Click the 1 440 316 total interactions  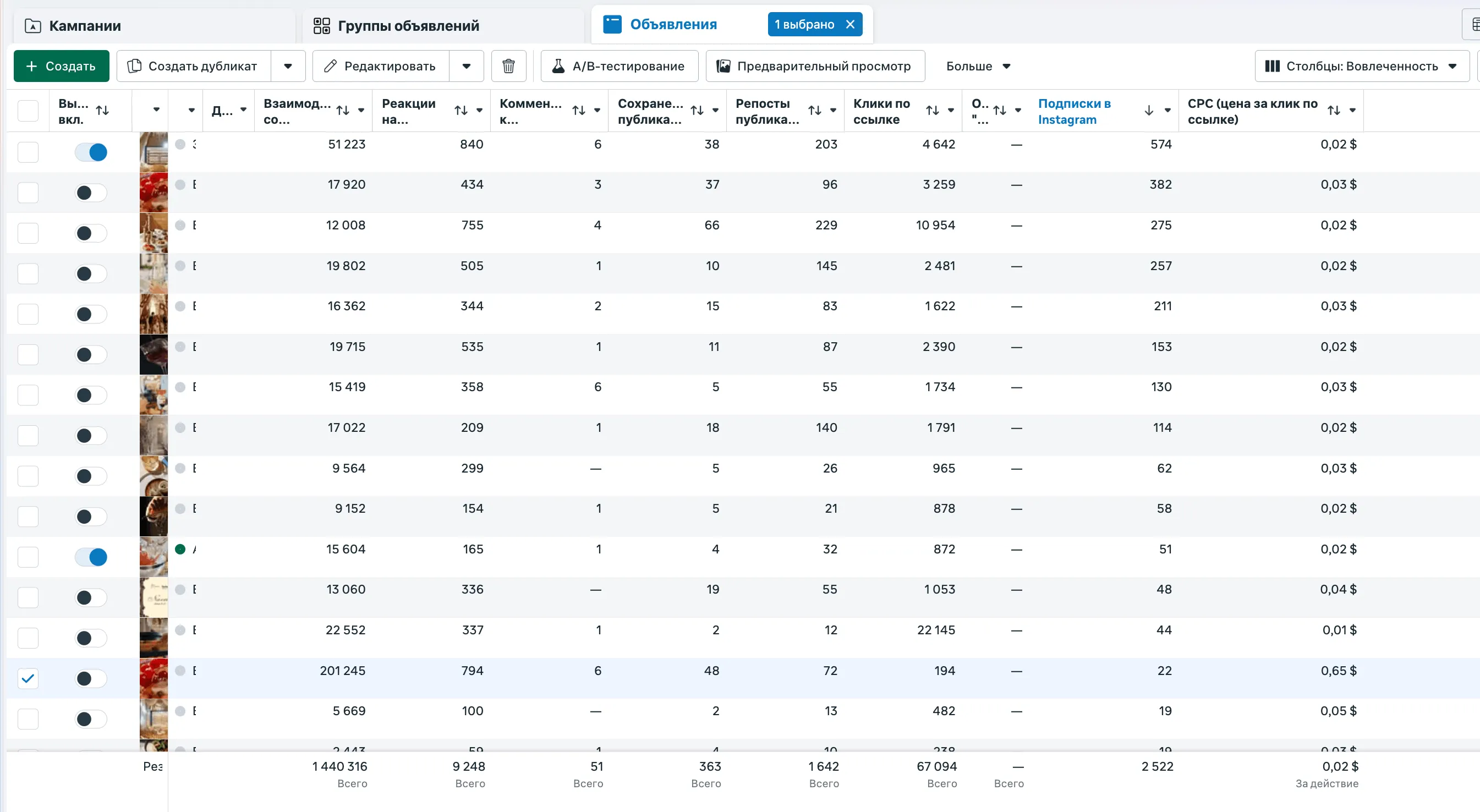click(339, 766)
